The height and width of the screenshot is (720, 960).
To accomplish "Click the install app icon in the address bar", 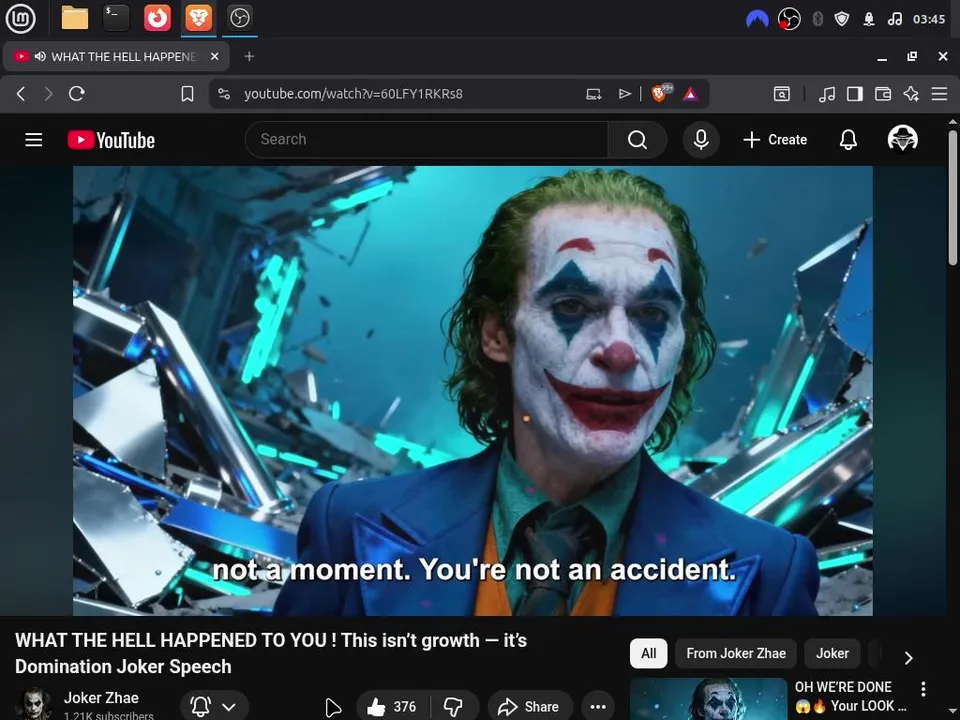I will coord(593,94).
